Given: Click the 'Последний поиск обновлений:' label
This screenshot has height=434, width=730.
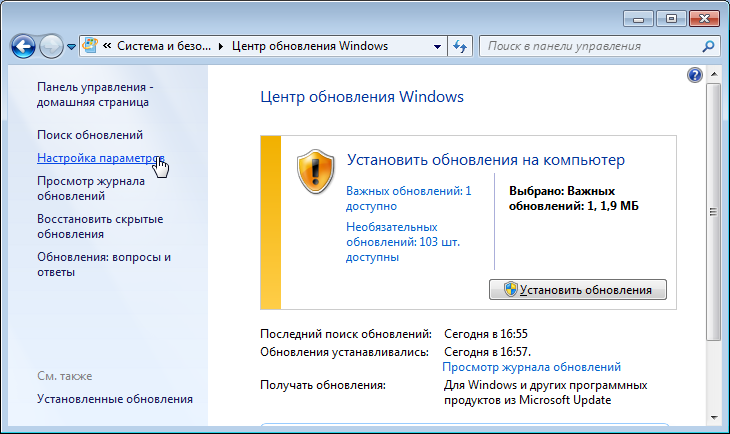Looking at the screenshot, I should (346, 334).
